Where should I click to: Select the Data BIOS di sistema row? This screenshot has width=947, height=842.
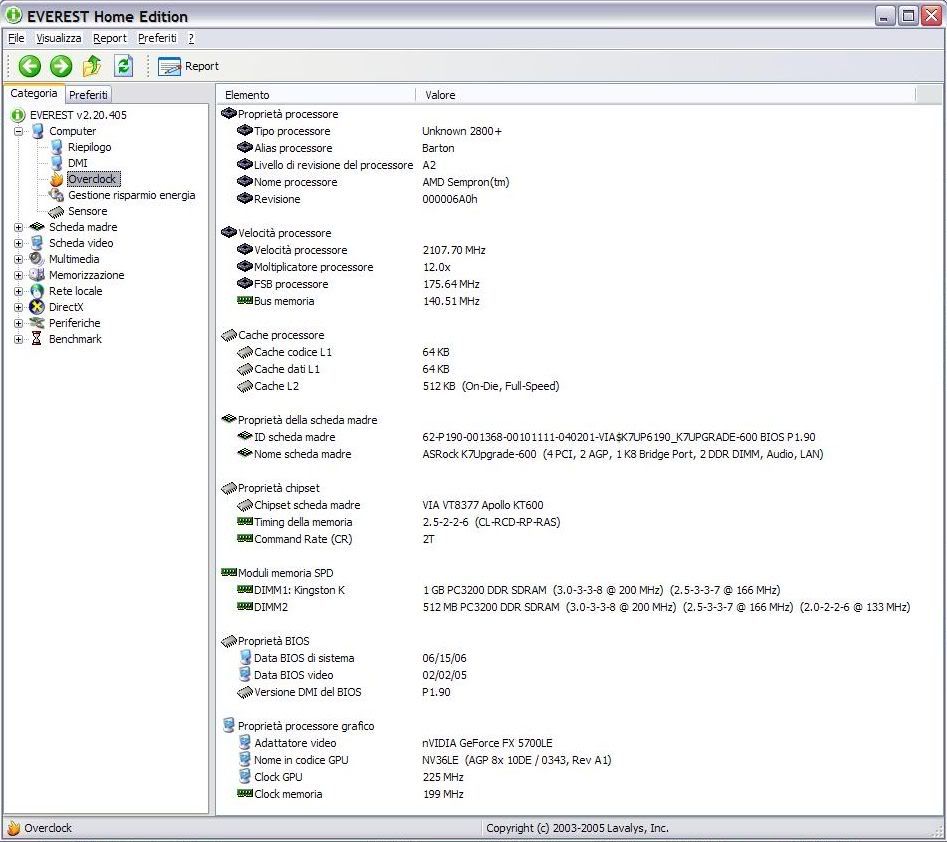click(x=352, y=658)
